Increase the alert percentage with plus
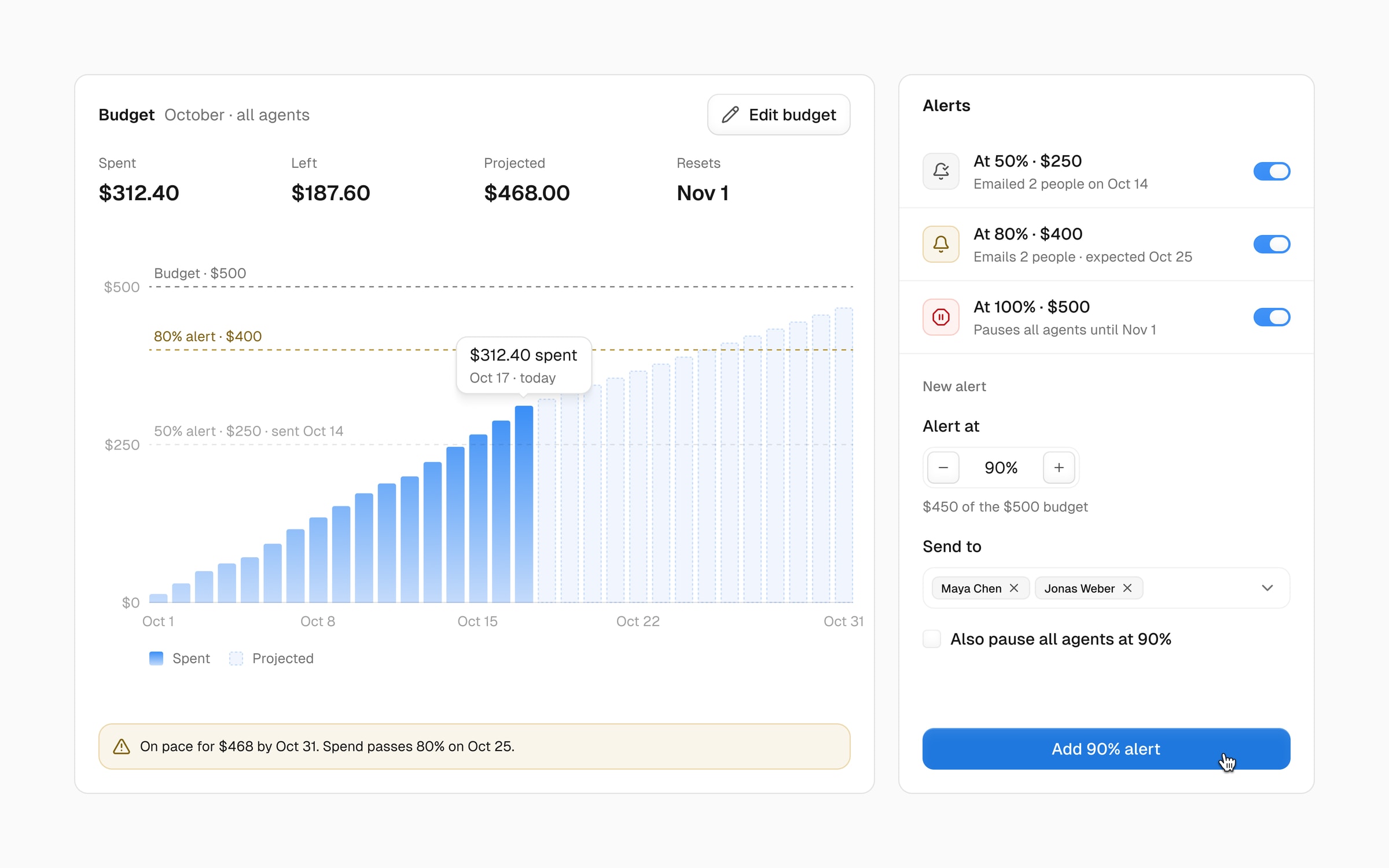This screenshot has height=868, width=1389. pyautogui.click(x=1059, y=468)
